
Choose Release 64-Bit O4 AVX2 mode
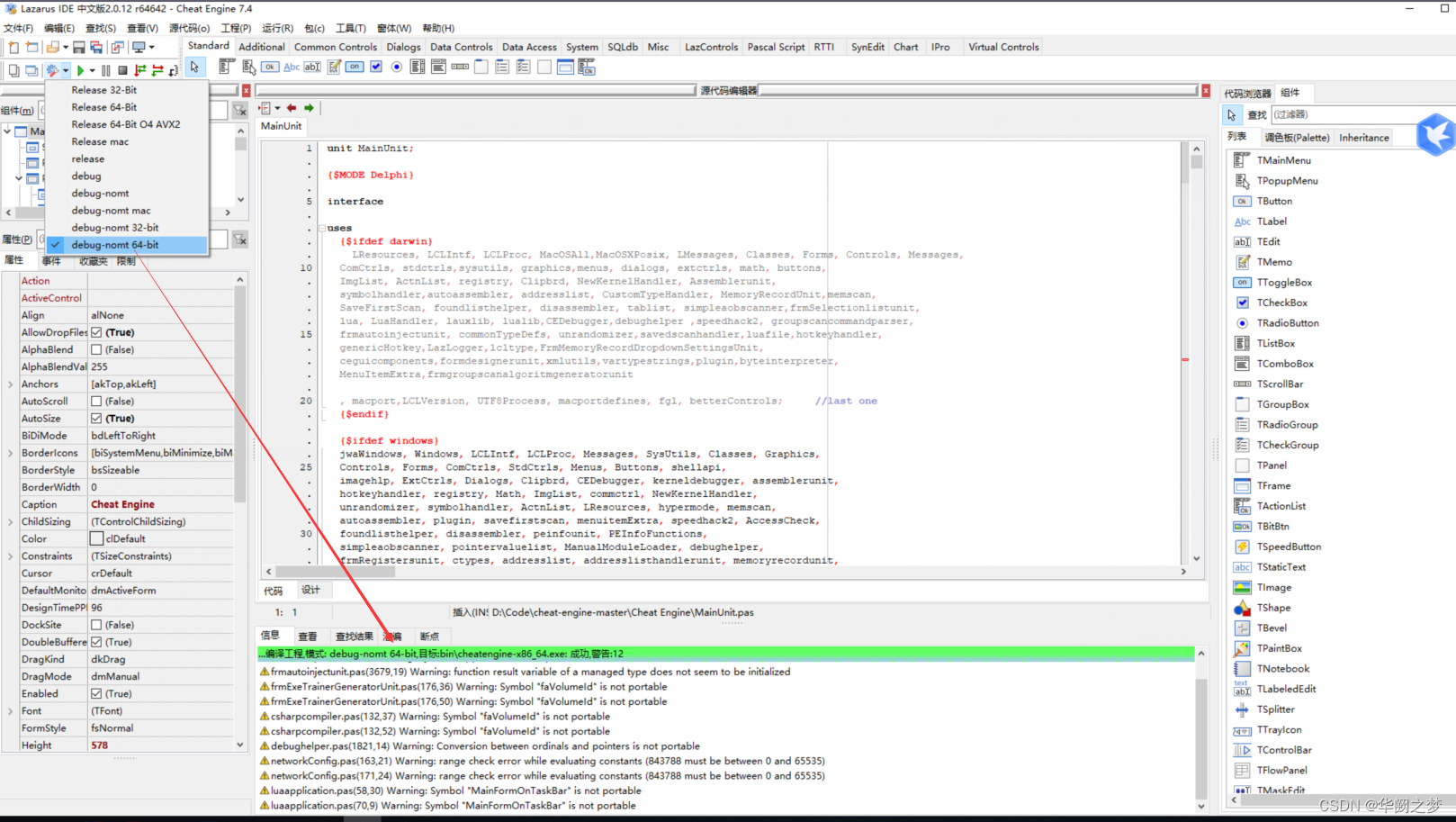click(x=126, y=124)
